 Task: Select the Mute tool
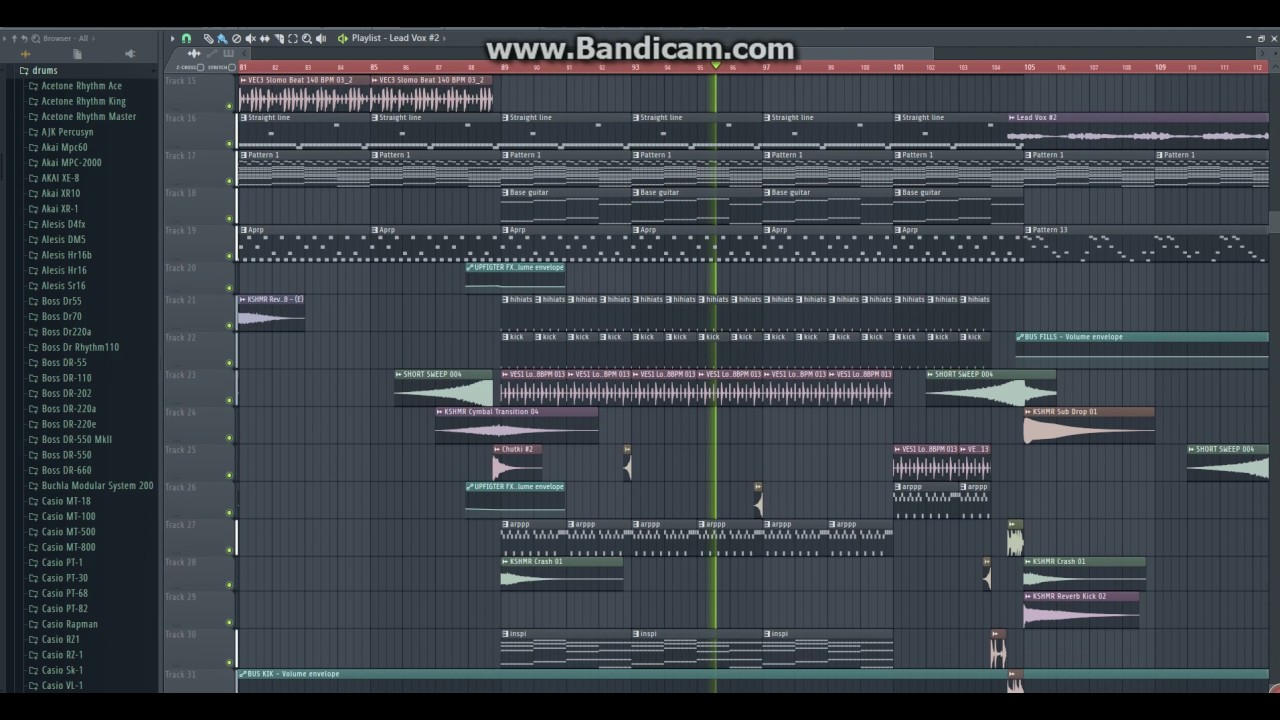click(250, 38)
